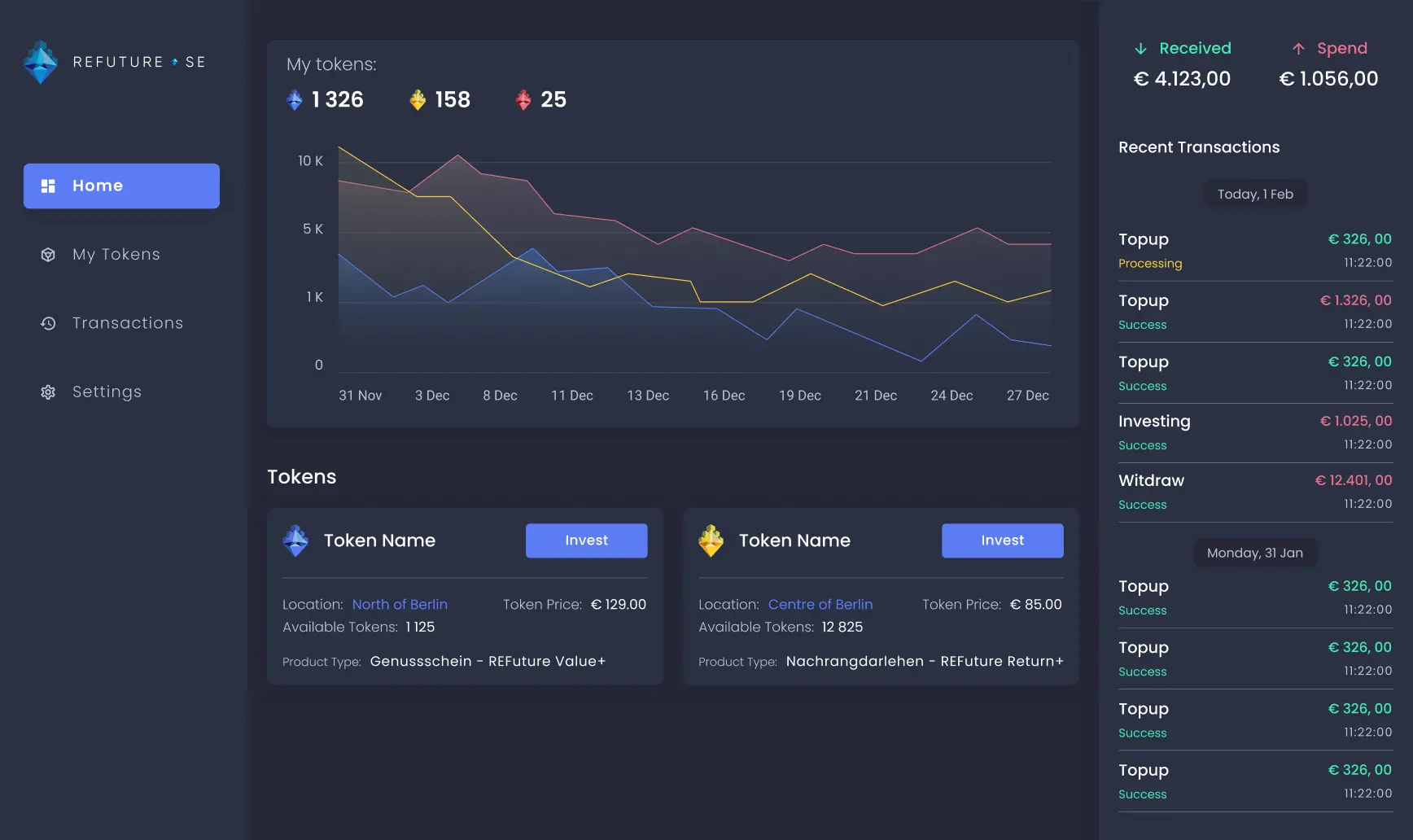The width and height of the screenshot is (1413, 840).
Task: Invest in the North of Berlin token
Action: [586, 540]
